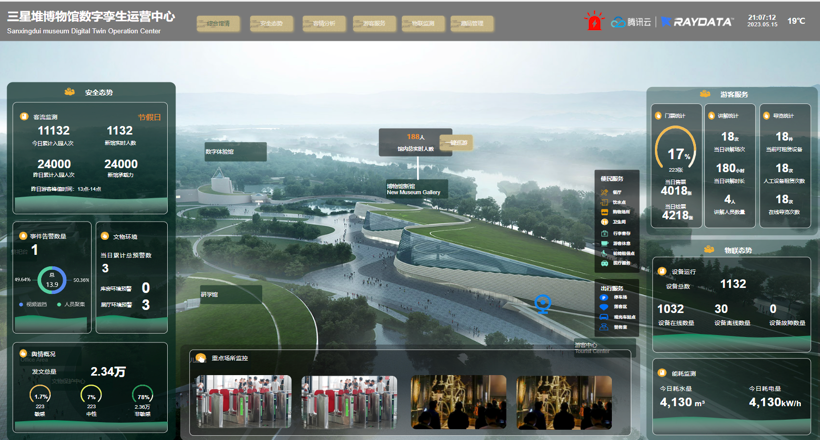Click the Tencent Cloud logo
This screenshot has width=820, height=440.
(x=631, y=22)
